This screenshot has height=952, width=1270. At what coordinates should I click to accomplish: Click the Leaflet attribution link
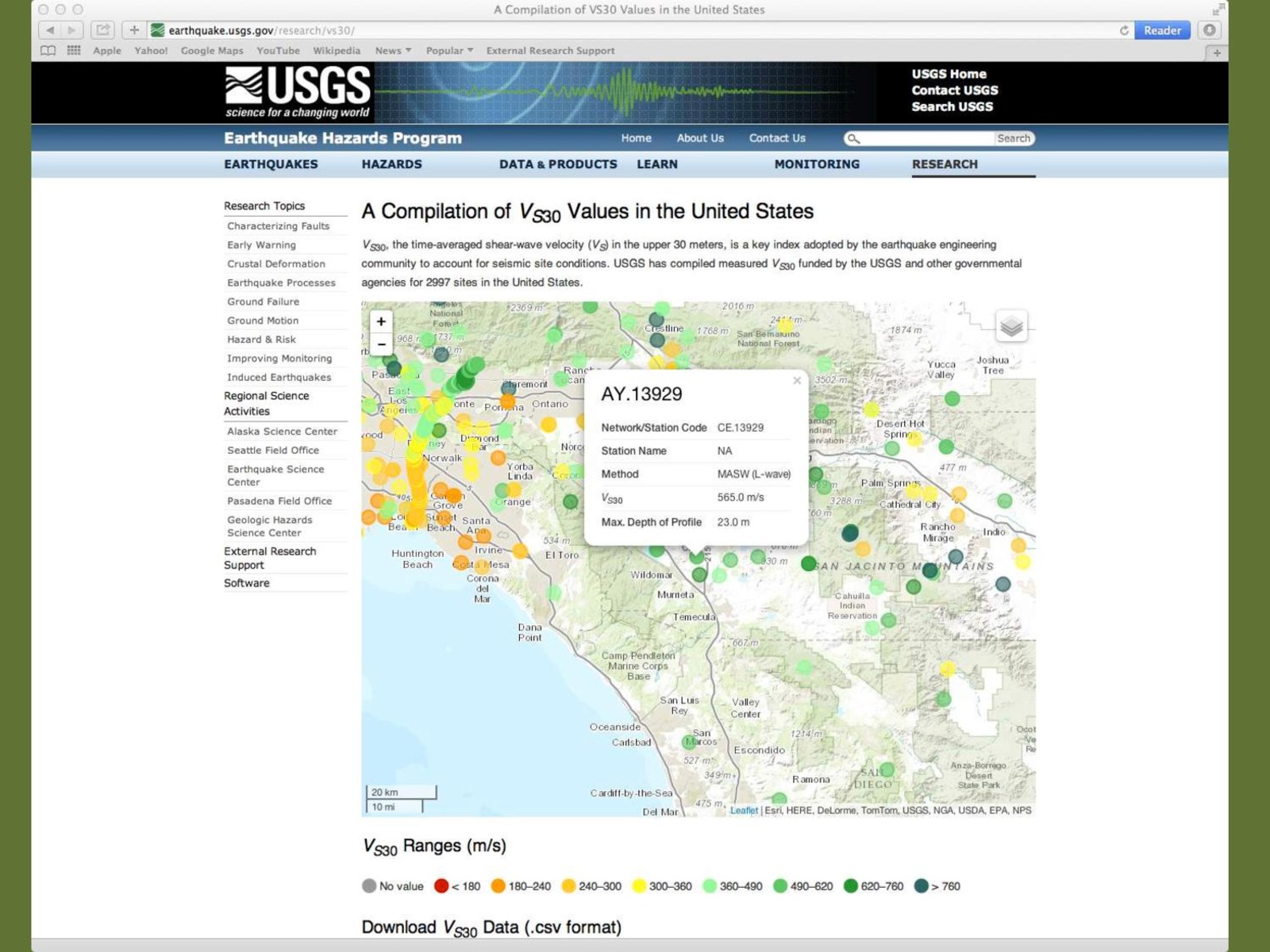point(744,810)
